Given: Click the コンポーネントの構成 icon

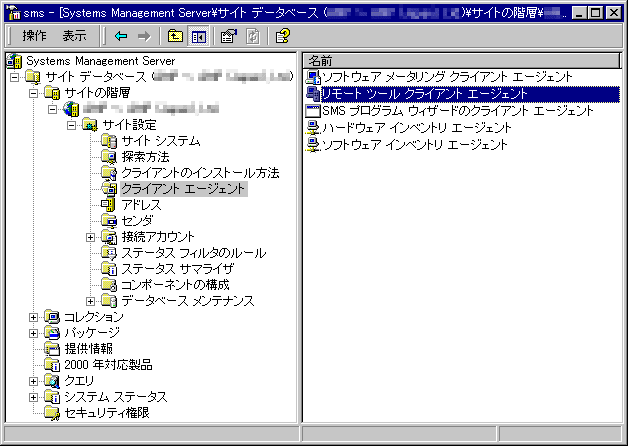Looking at the screenshot, I should (109, 285).
